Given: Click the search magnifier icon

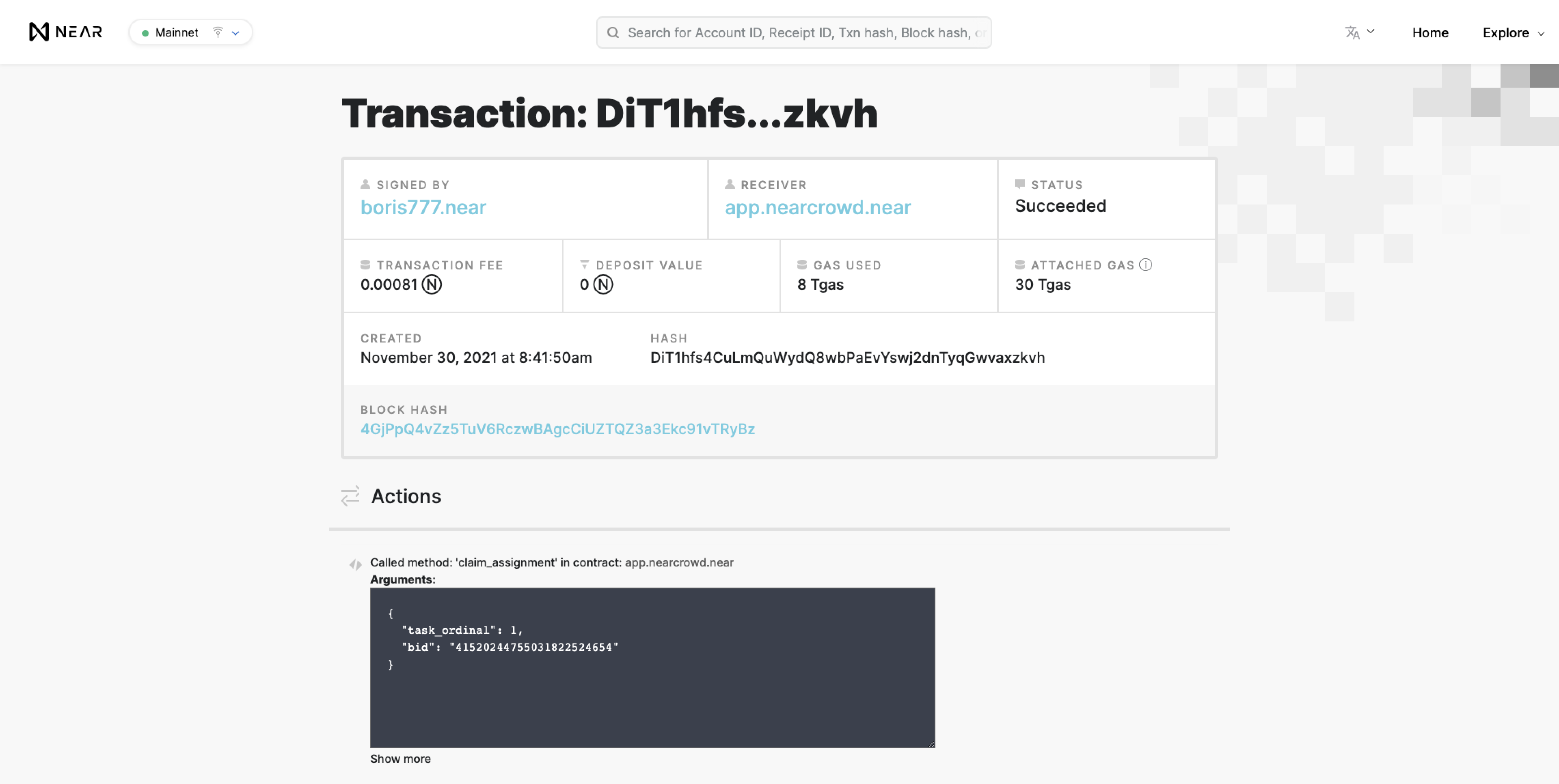Looking at the screenshot, I should tap(613, 32).
